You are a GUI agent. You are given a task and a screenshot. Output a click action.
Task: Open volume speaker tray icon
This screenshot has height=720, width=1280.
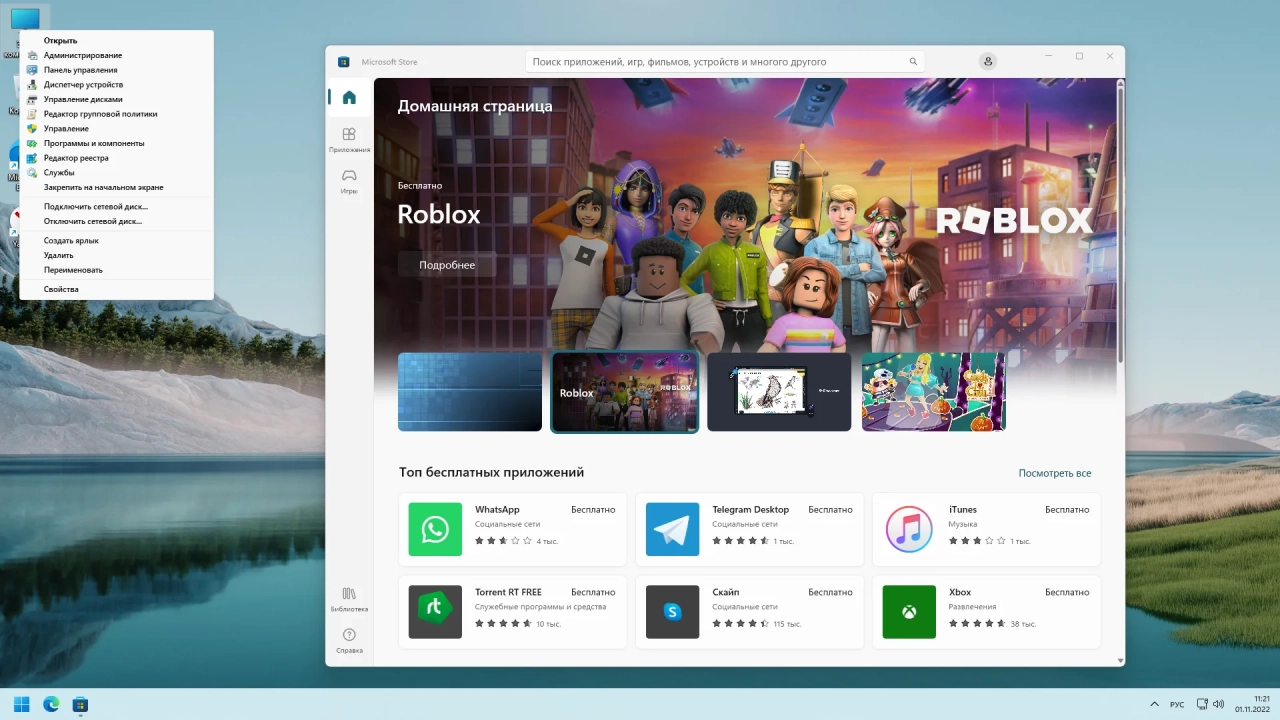click(1218, 704)
